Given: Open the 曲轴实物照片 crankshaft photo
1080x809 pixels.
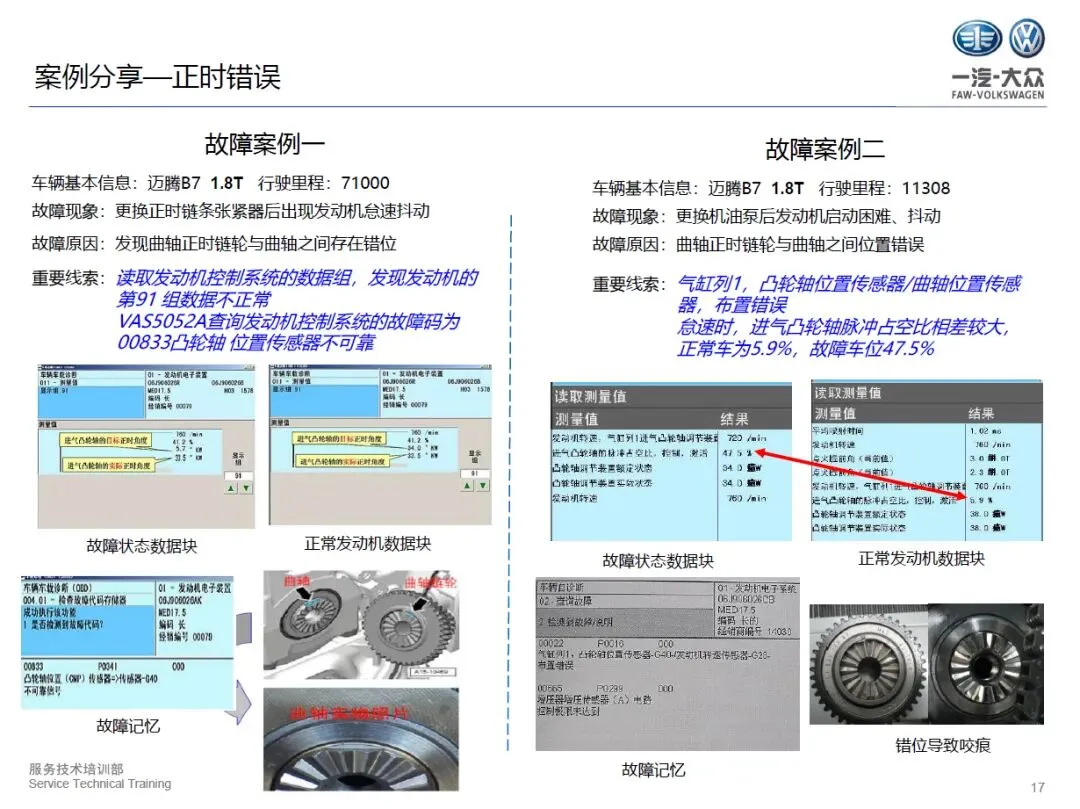Looking at the screenshot, I should 361,739.
